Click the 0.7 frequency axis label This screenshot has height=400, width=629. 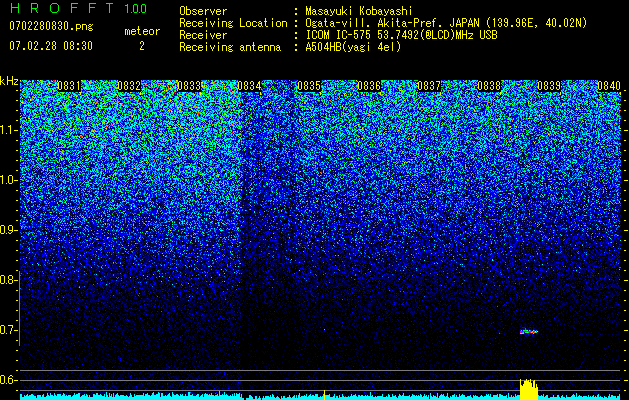point(8,331)
